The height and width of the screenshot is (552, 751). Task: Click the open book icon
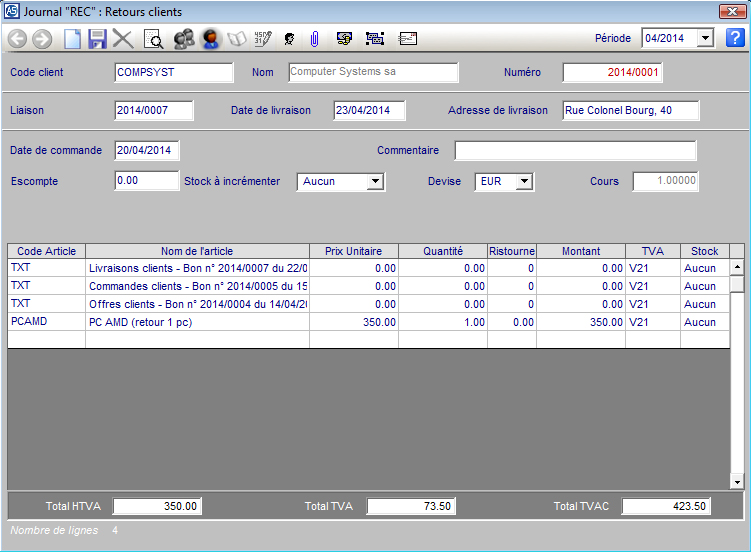pyautogui.click(x=237, y=39)
